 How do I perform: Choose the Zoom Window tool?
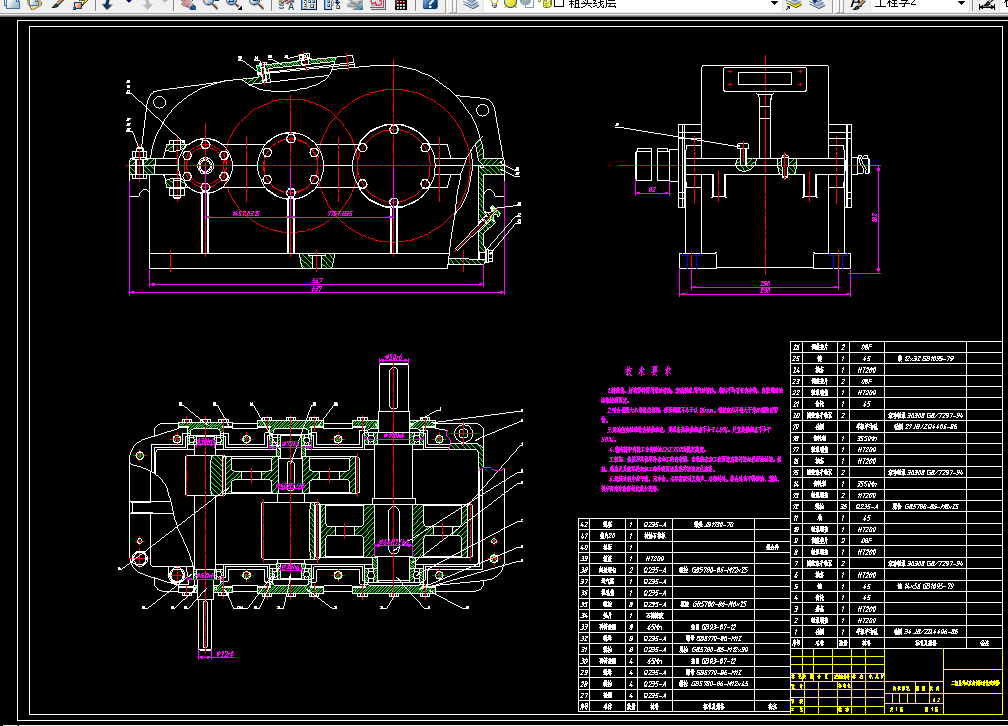click(x=233, y=3)
